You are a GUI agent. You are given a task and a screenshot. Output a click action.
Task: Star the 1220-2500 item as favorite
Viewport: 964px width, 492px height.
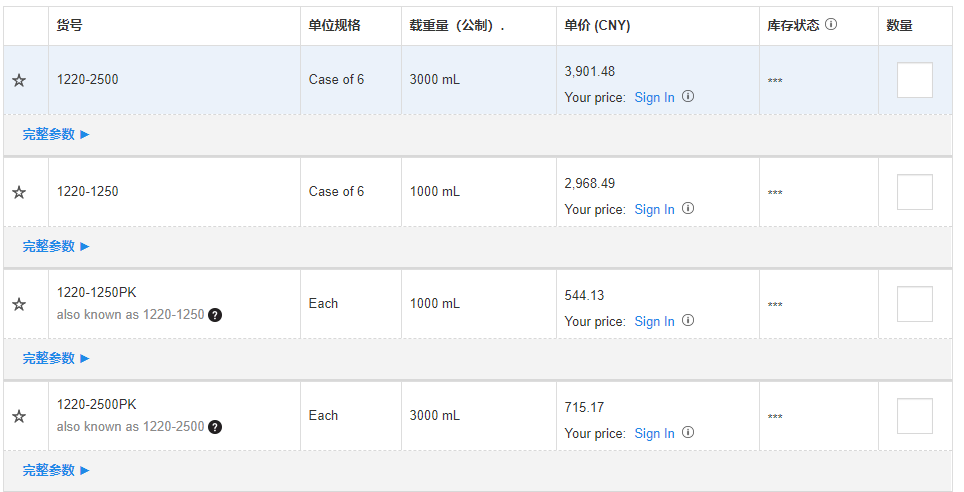(x=19, y=80)
